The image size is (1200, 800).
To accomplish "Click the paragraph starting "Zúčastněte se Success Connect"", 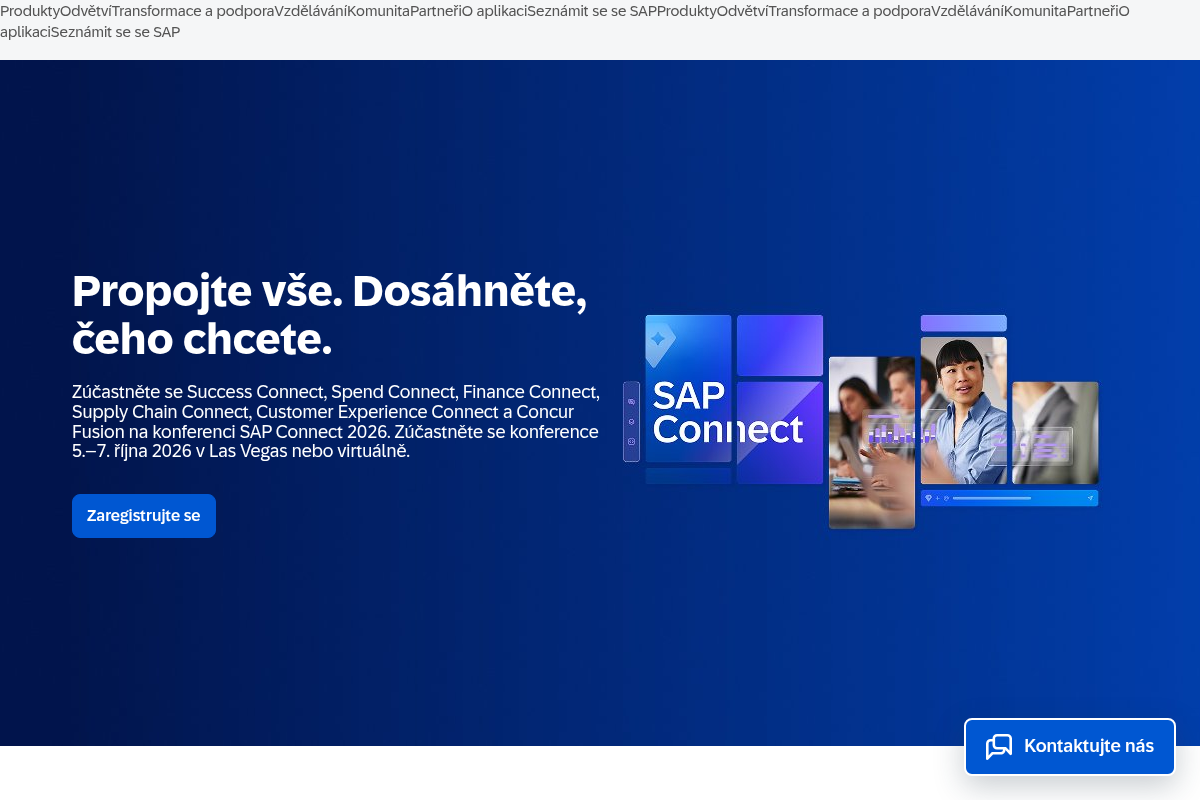I will 336,421.
